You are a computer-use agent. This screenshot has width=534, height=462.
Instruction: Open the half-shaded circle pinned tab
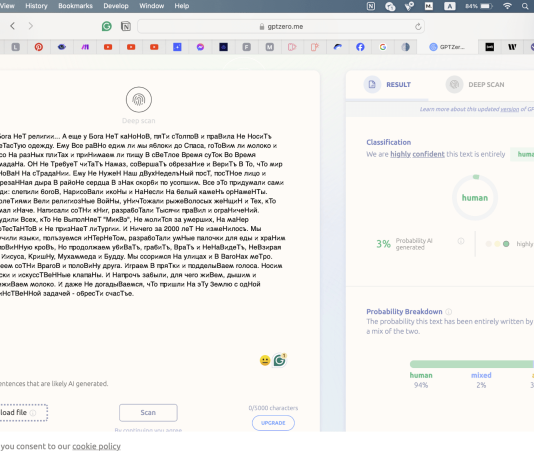405,47
